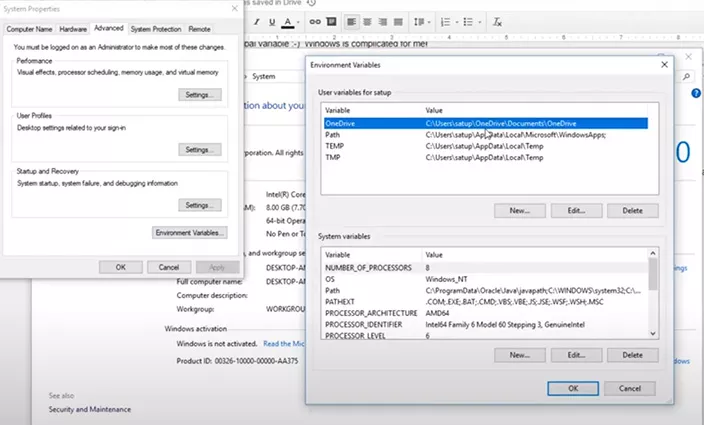This screenshot has height=425, width=704.
Task: Open the line spacing dropdown
Action: 421,22
